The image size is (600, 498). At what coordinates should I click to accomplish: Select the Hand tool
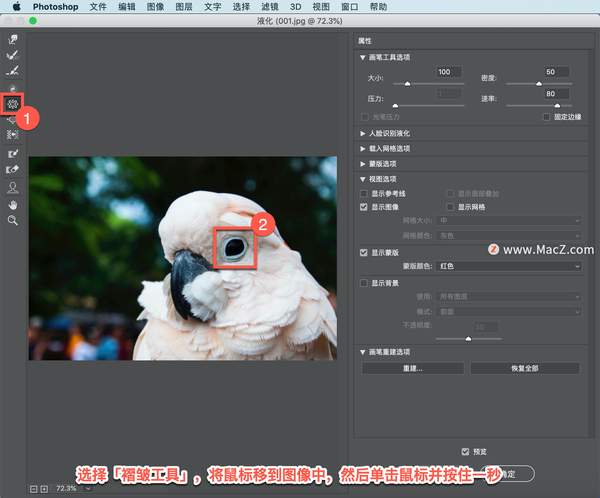[13, 203]
